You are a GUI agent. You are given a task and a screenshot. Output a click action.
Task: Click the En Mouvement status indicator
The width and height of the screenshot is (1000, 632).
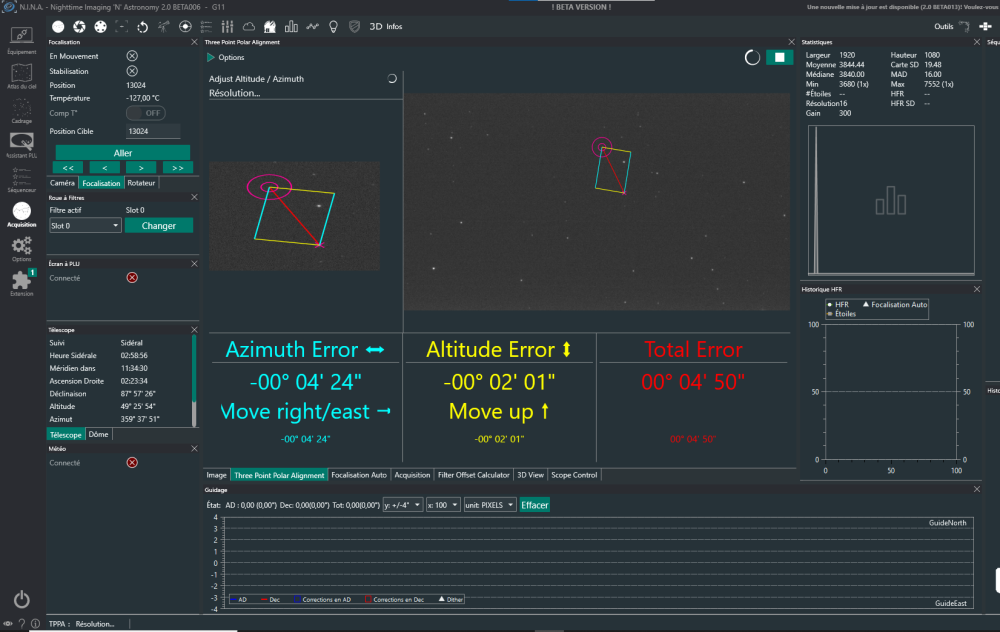click(x=132, y=56)
